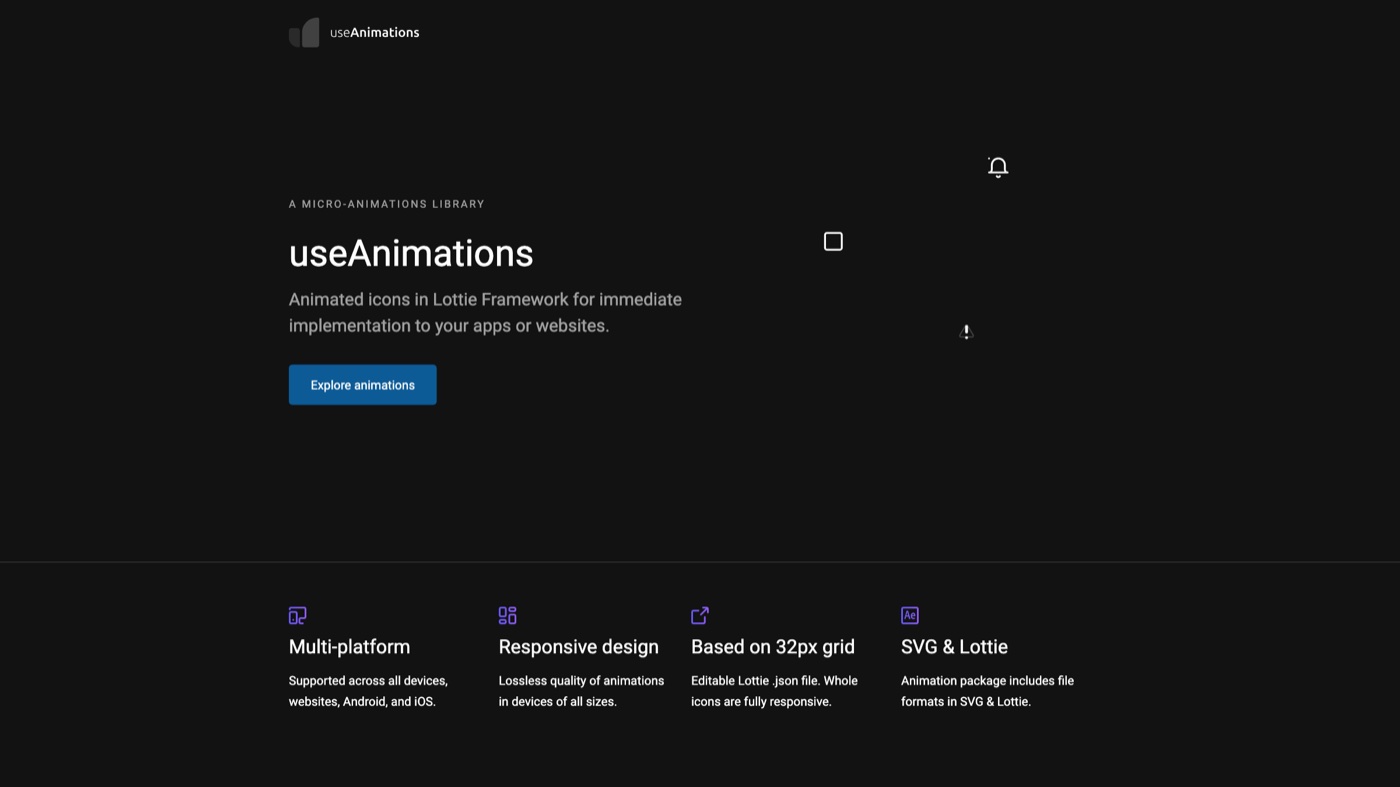Toggle the animated checkbox square icon

(x=833, y=241)
